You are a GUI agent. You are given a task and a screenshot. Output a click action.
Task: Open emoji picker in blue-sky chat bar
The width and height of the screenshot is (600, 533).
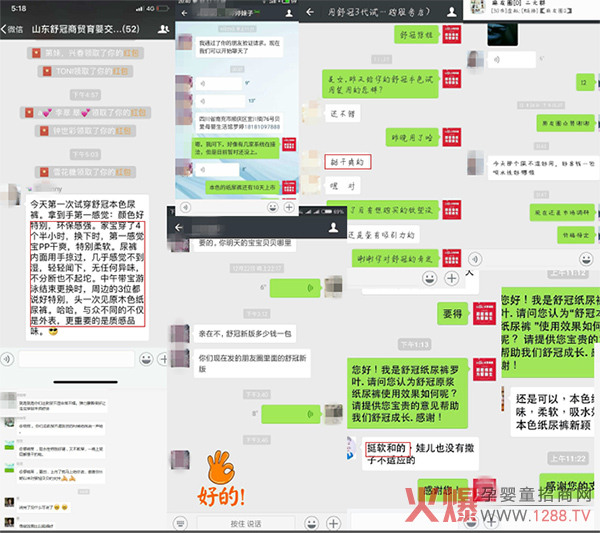272,207
